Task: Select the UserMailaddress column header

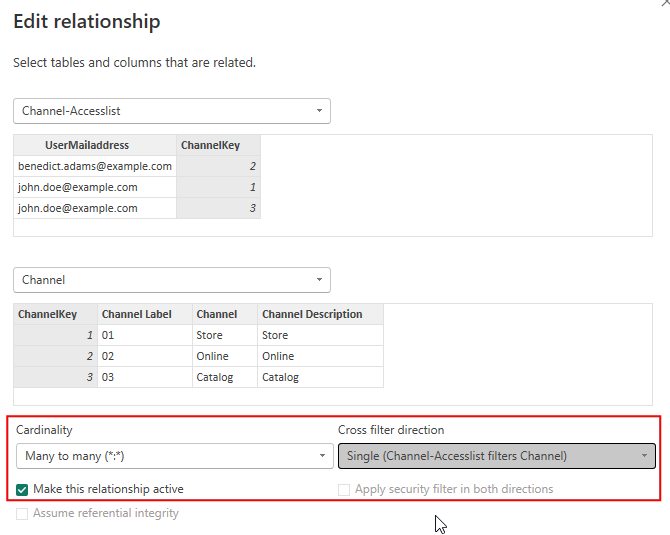Action: (x=94, y=145)
